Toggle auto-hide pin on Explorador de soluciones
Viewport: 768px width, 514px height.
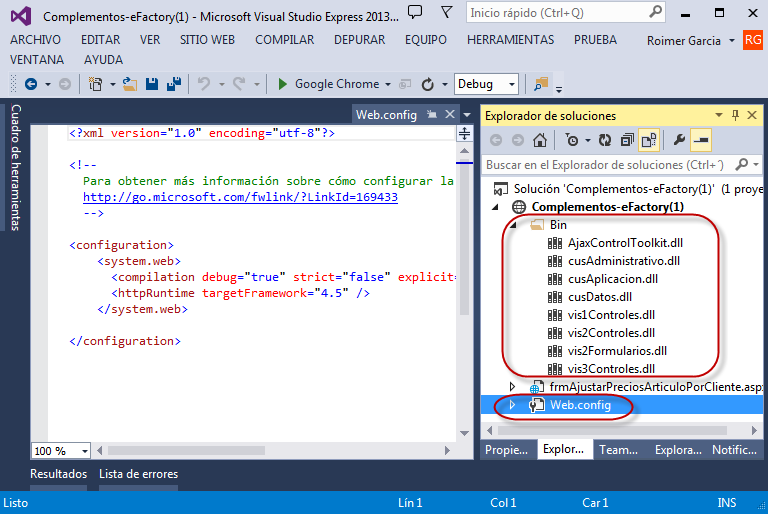(735, 115)
